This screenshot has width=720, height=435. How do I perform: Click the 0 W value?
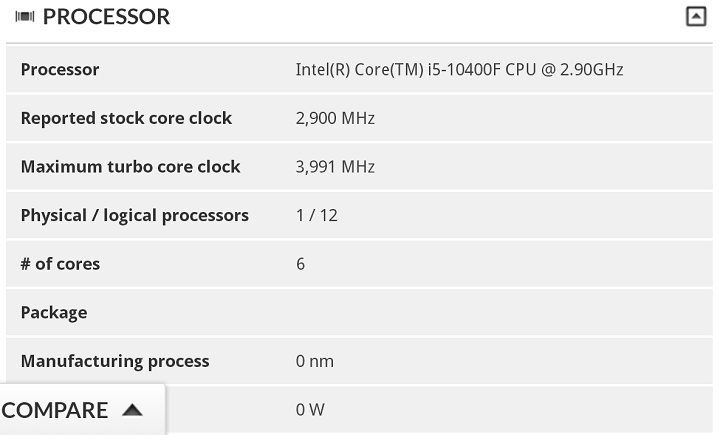coord(310,410)
